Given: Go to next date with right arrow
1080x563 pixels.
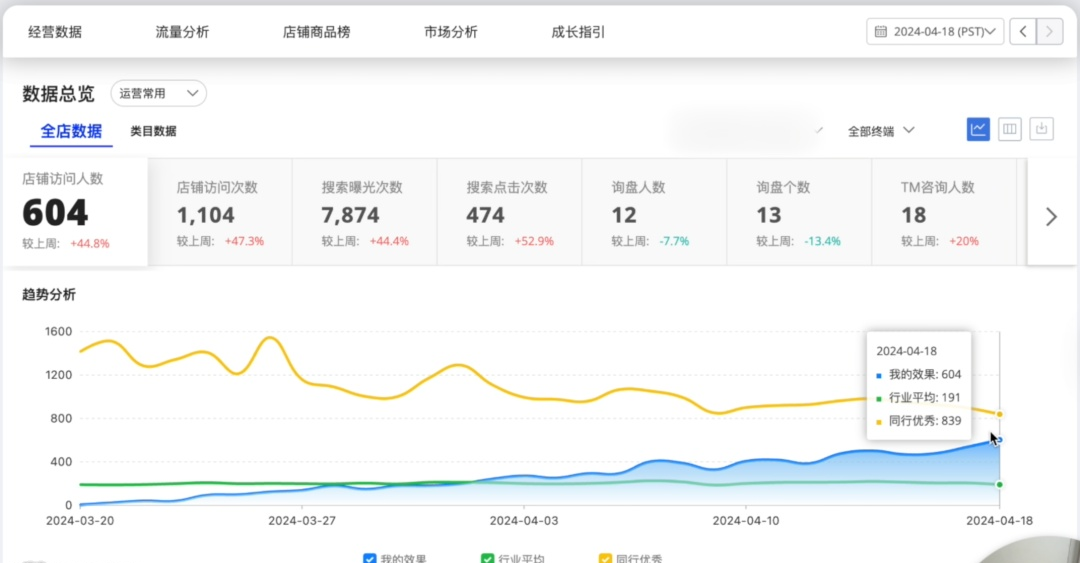Looking at the screenshot, I should tap(1050, 32).
